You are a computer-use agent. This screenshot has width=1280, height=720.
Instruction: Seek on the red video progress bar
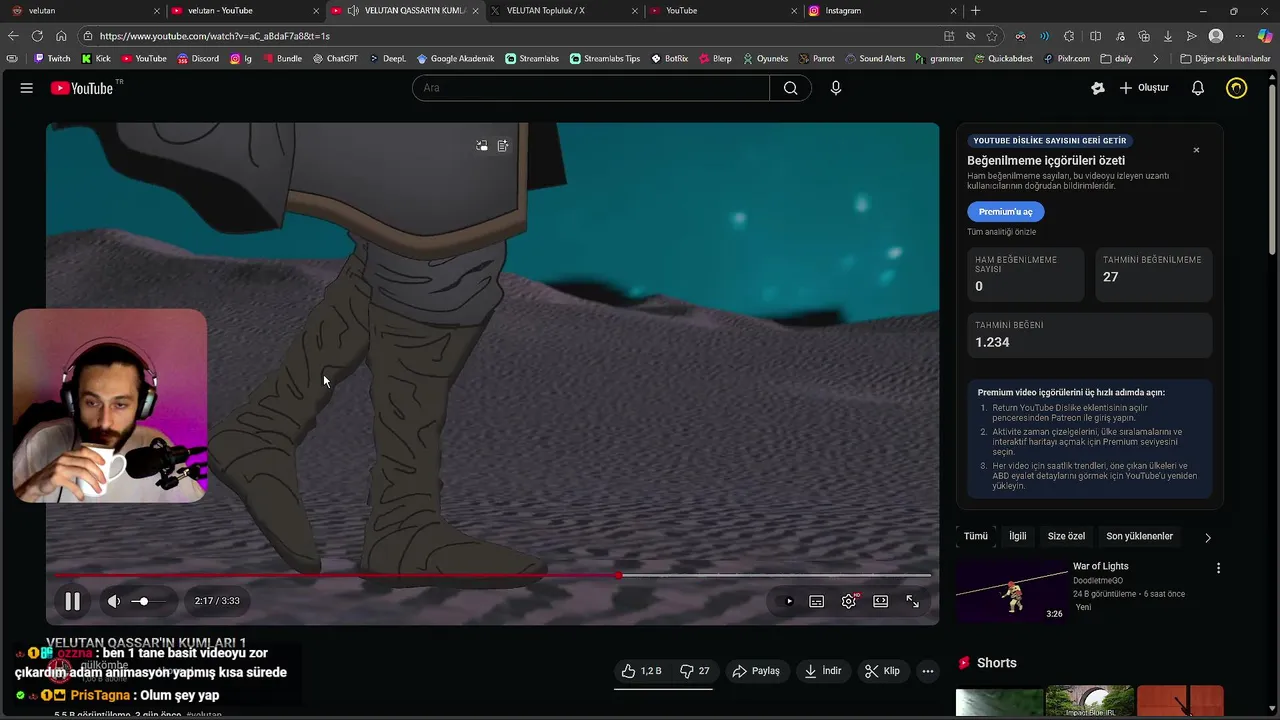pyautogui.click(x=493, y=575)
